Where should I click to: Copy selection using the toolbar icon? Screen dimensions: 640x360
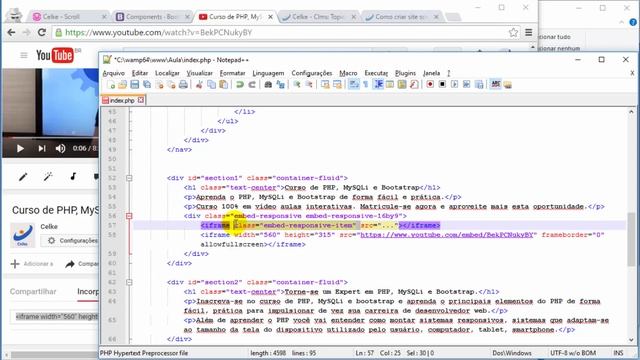tap(211, 84)
